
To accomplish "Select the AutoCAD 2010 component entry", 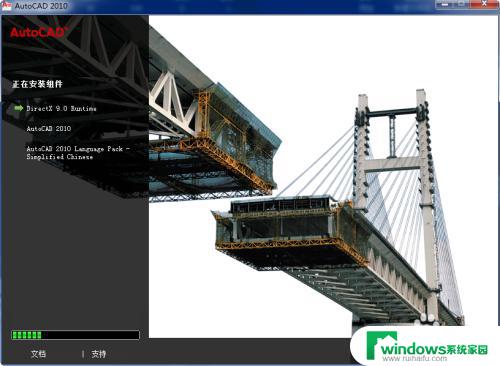I will coord(49,129).
